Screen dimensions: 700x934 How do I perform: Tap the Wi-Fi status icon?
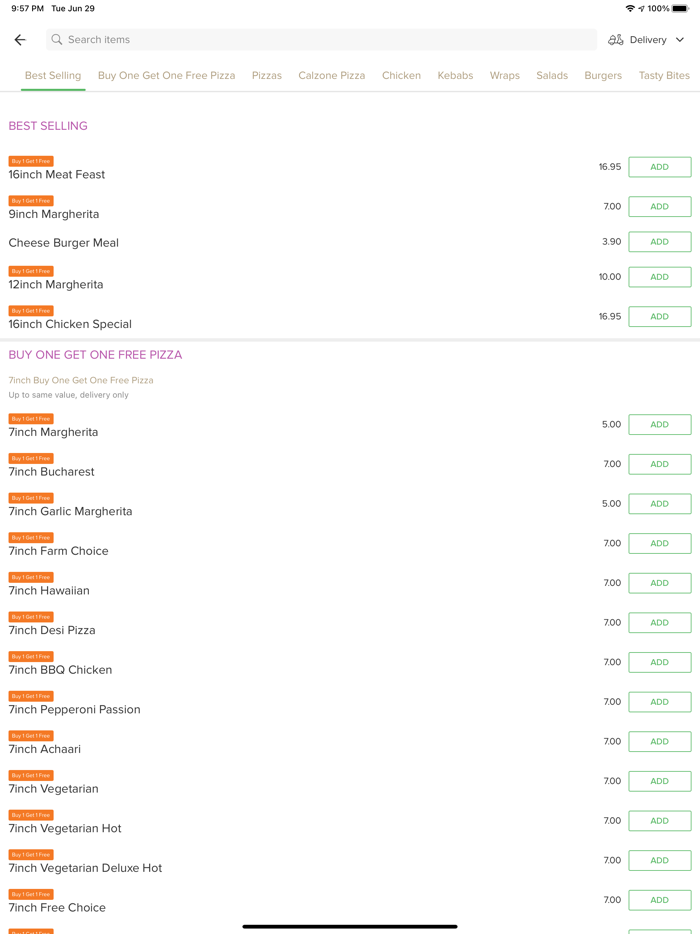coord(630,9)
